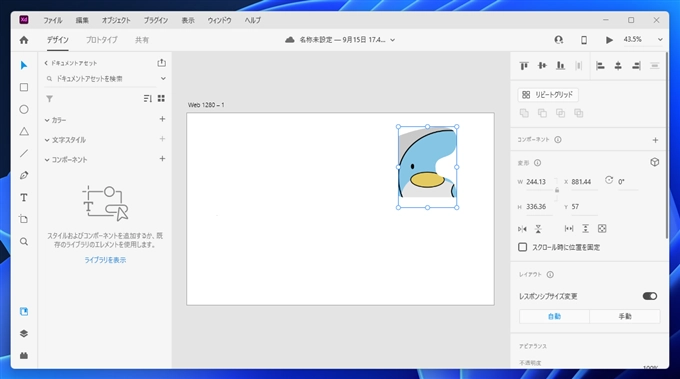Align selected object to bottom
The image size is (680, 379).
coord(560,66)
